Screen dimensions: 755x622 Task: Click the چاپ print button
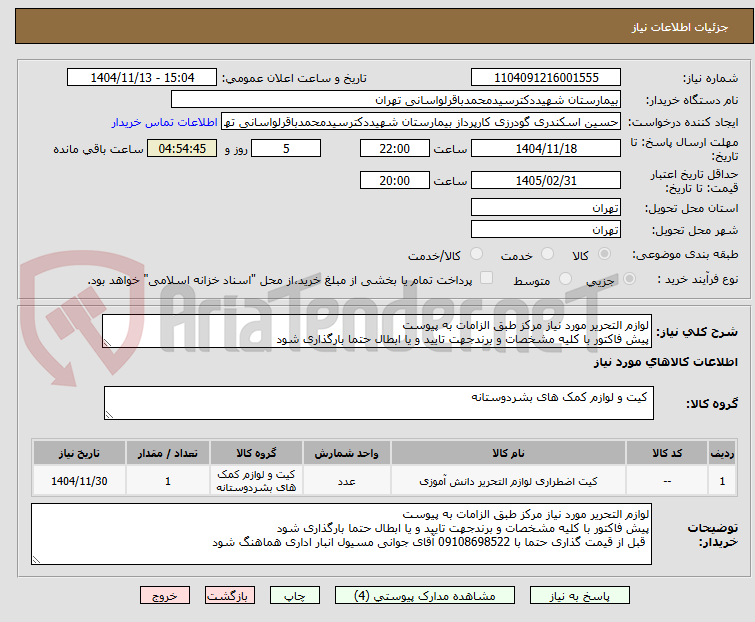(295, 596)
